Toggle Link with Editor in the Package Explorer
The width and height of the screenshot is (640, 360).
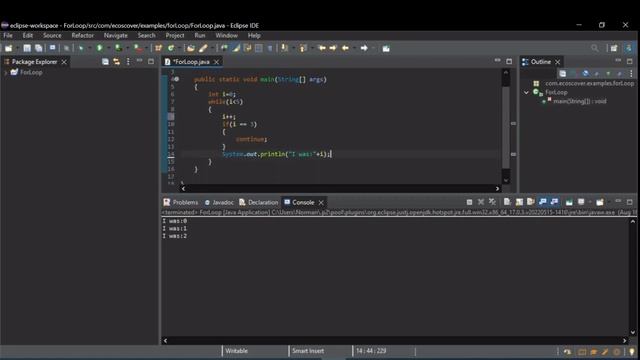coord(117,62)
